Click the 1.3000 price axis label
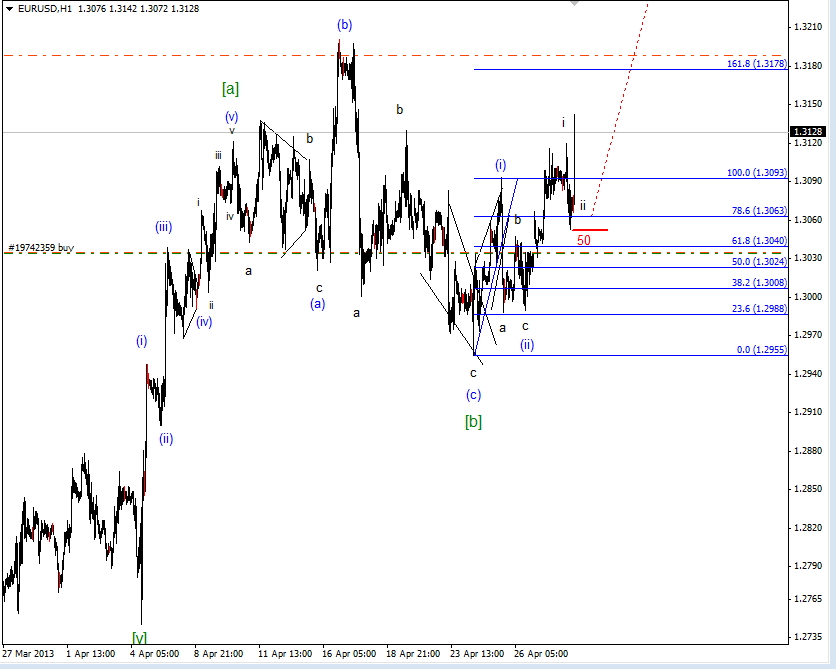This screenshot has height=669, width=836. point(808,296)
